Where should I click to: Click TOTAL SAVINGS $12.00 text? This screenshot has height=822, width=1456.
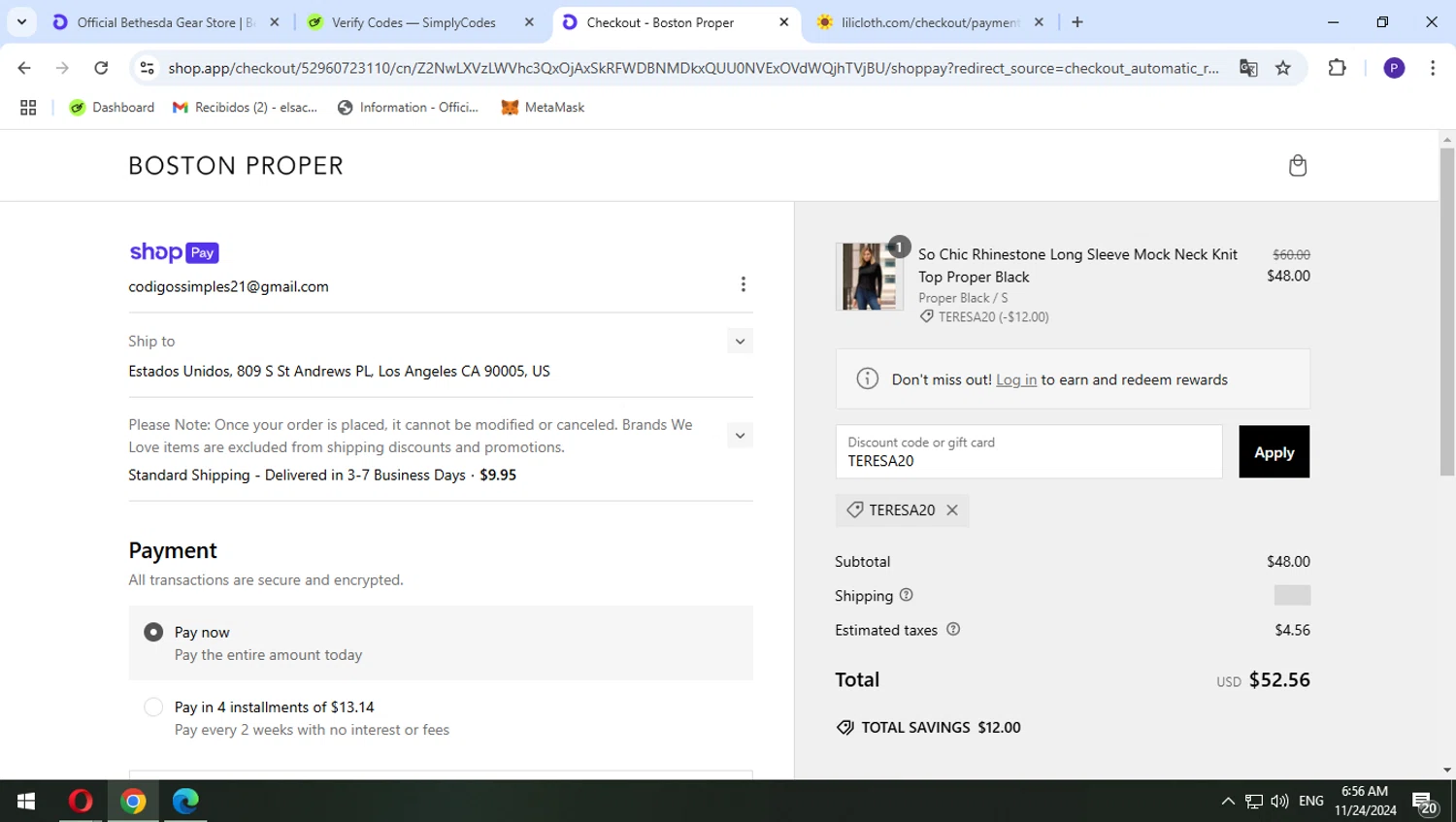point(941,727)
